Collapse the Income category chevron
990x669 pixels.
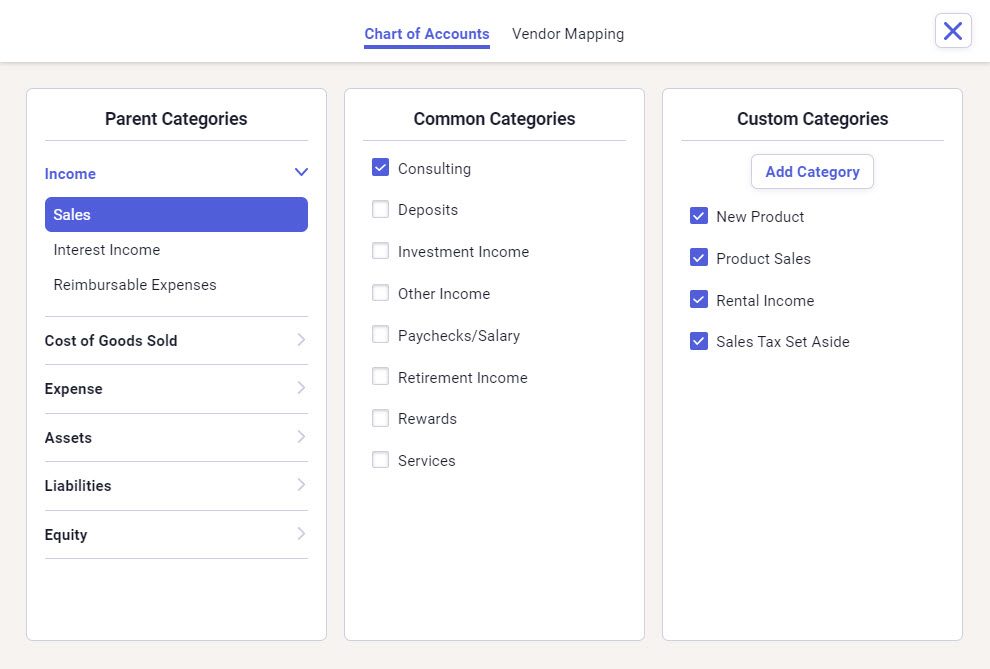[x=301, y=172]
